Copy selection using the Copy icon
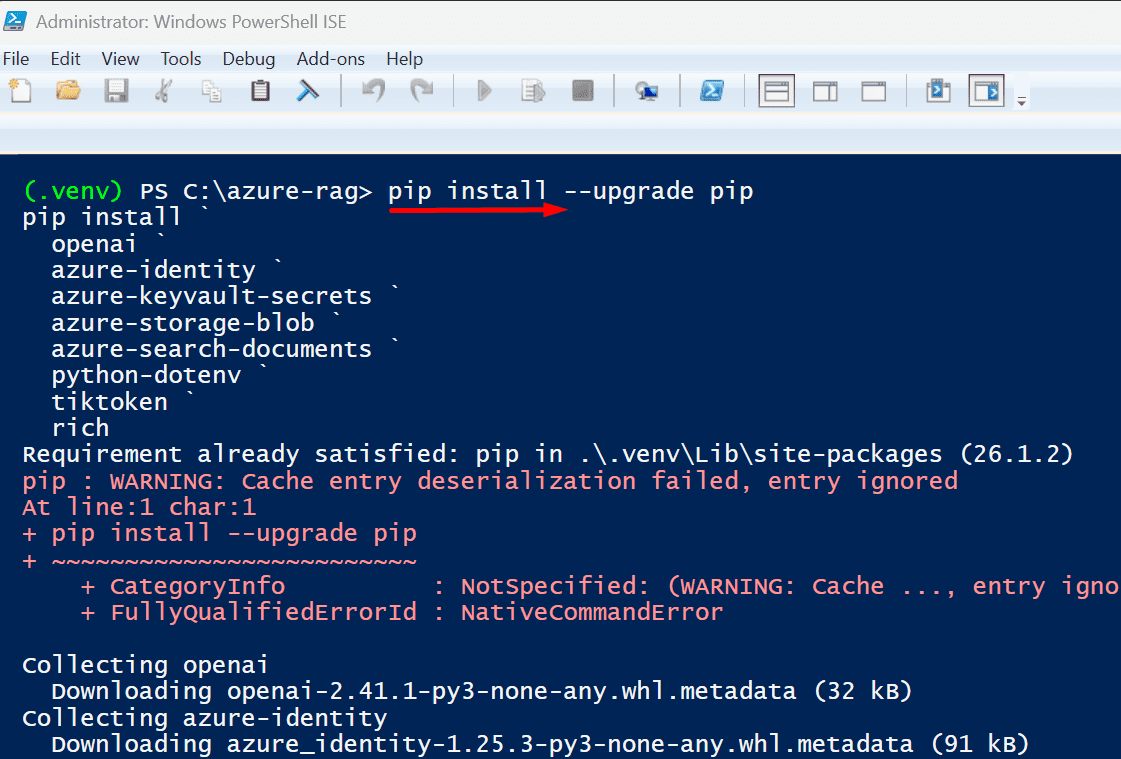Viewport: 1121px width, 759px height. 212,91
